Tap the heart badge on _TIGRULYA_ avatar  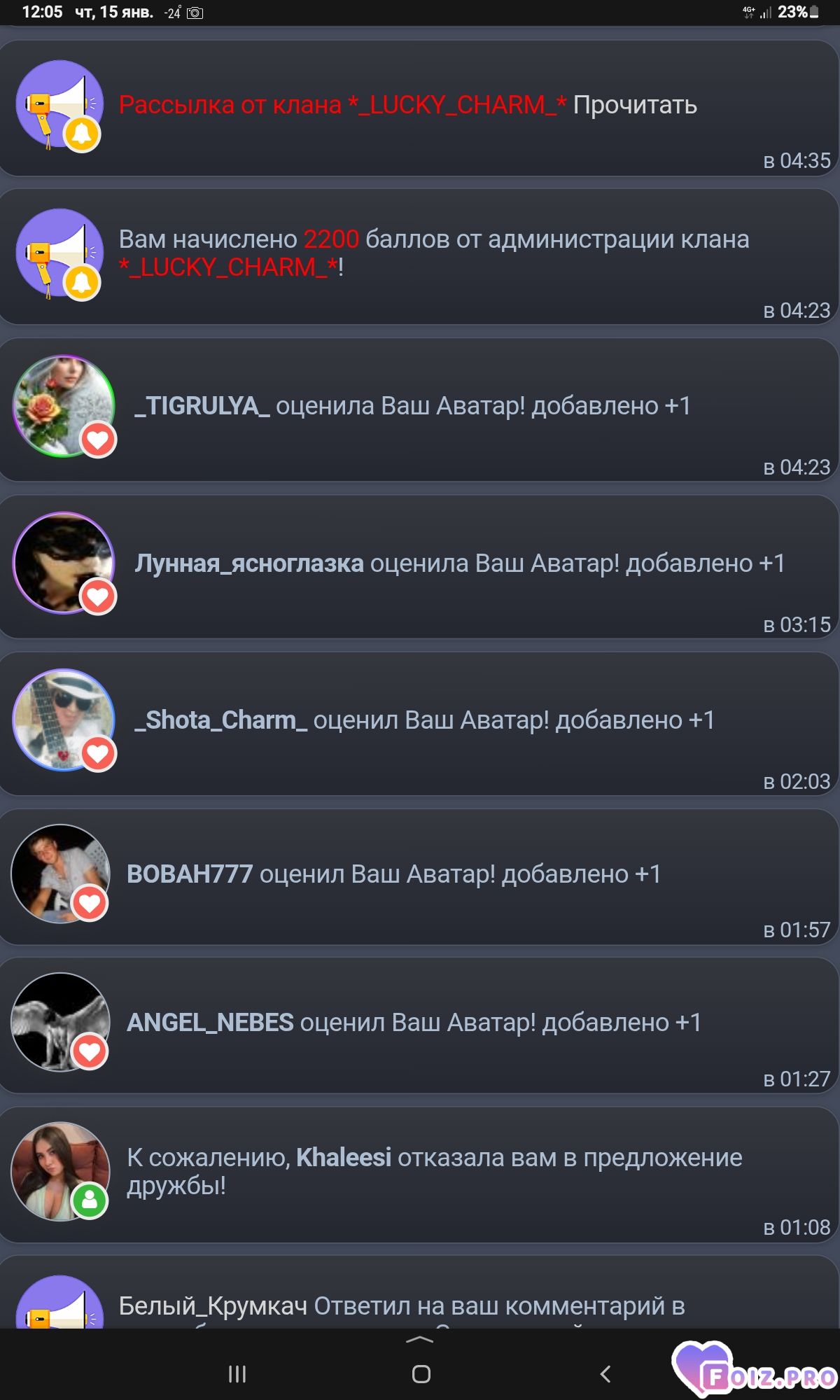point(98,440)
